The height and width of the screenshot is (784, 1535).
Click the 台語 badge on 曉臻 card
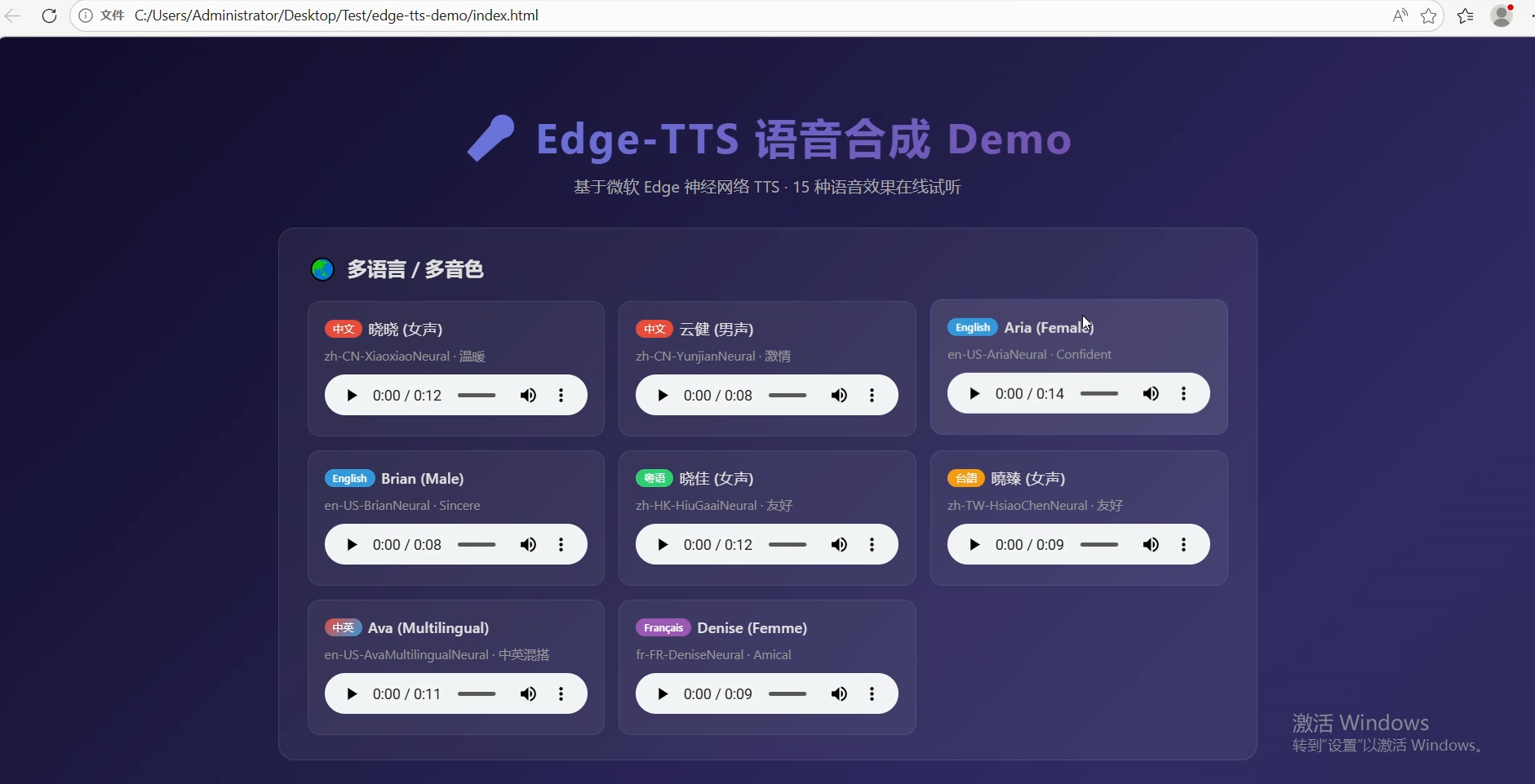(x=966, y=479)
